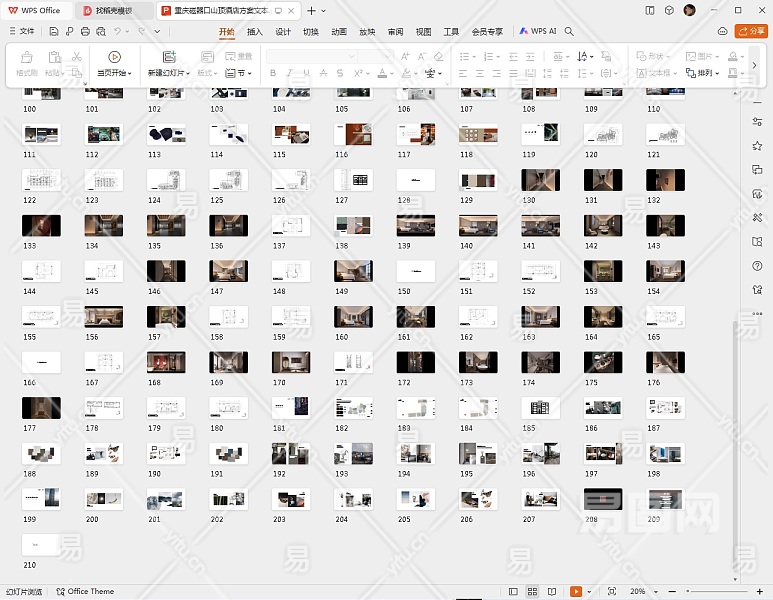Switch to the 设计 ribbon tab
This screenshot has height=600, width=773.
coord(283,31)
